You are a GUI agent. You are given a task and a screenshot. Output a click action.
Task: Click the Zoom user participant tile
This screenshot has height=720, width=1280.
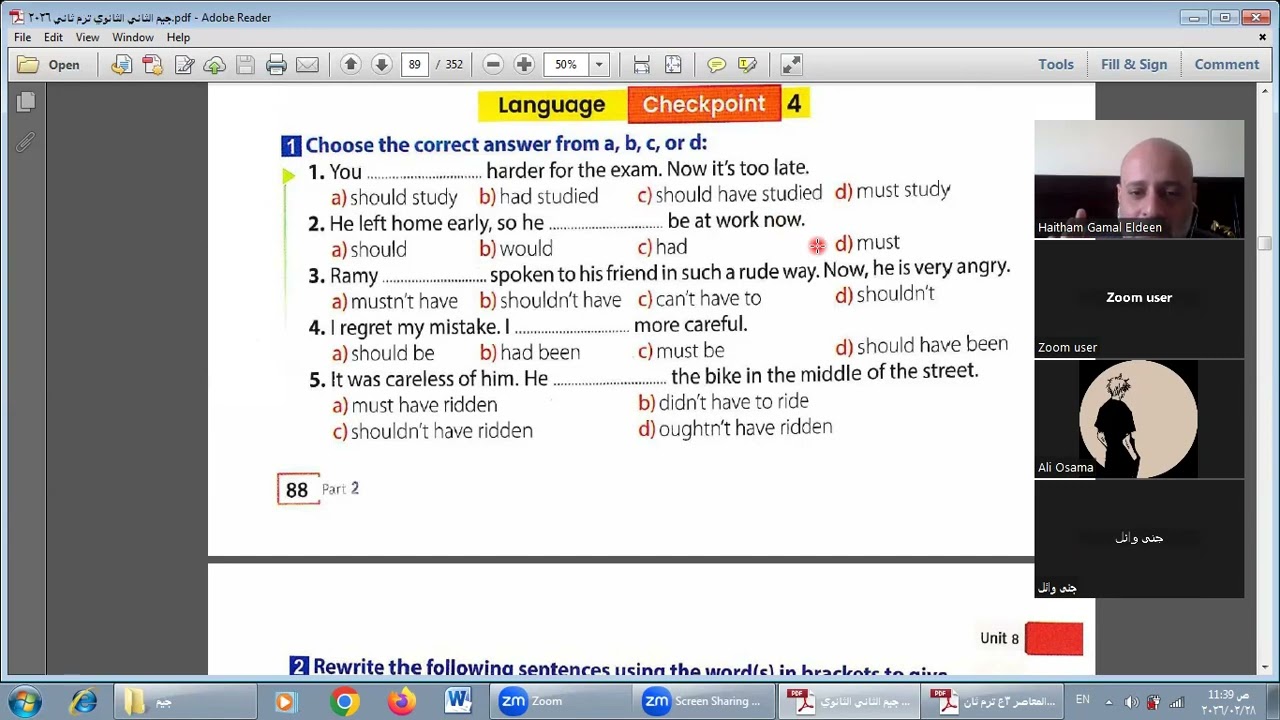pyautogui.click(x=1139, y=299)
